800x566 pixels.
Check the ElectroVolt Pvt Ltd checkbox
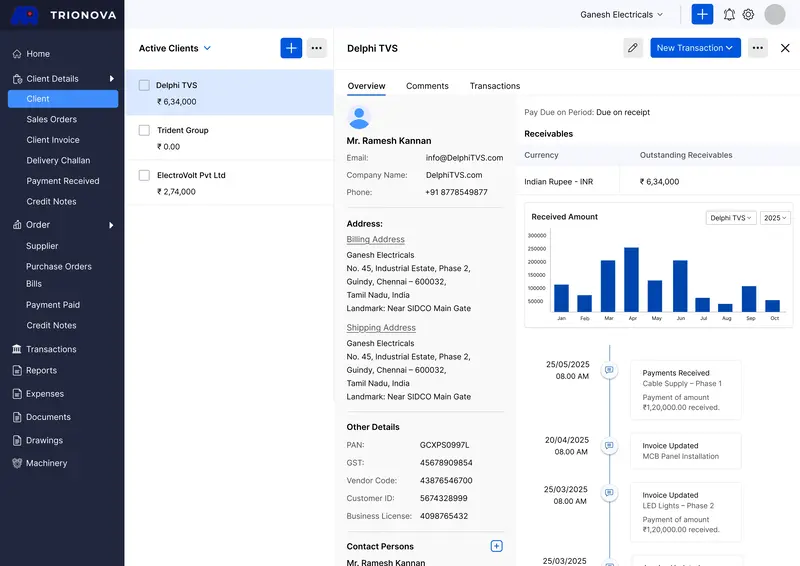pos(144,175)
